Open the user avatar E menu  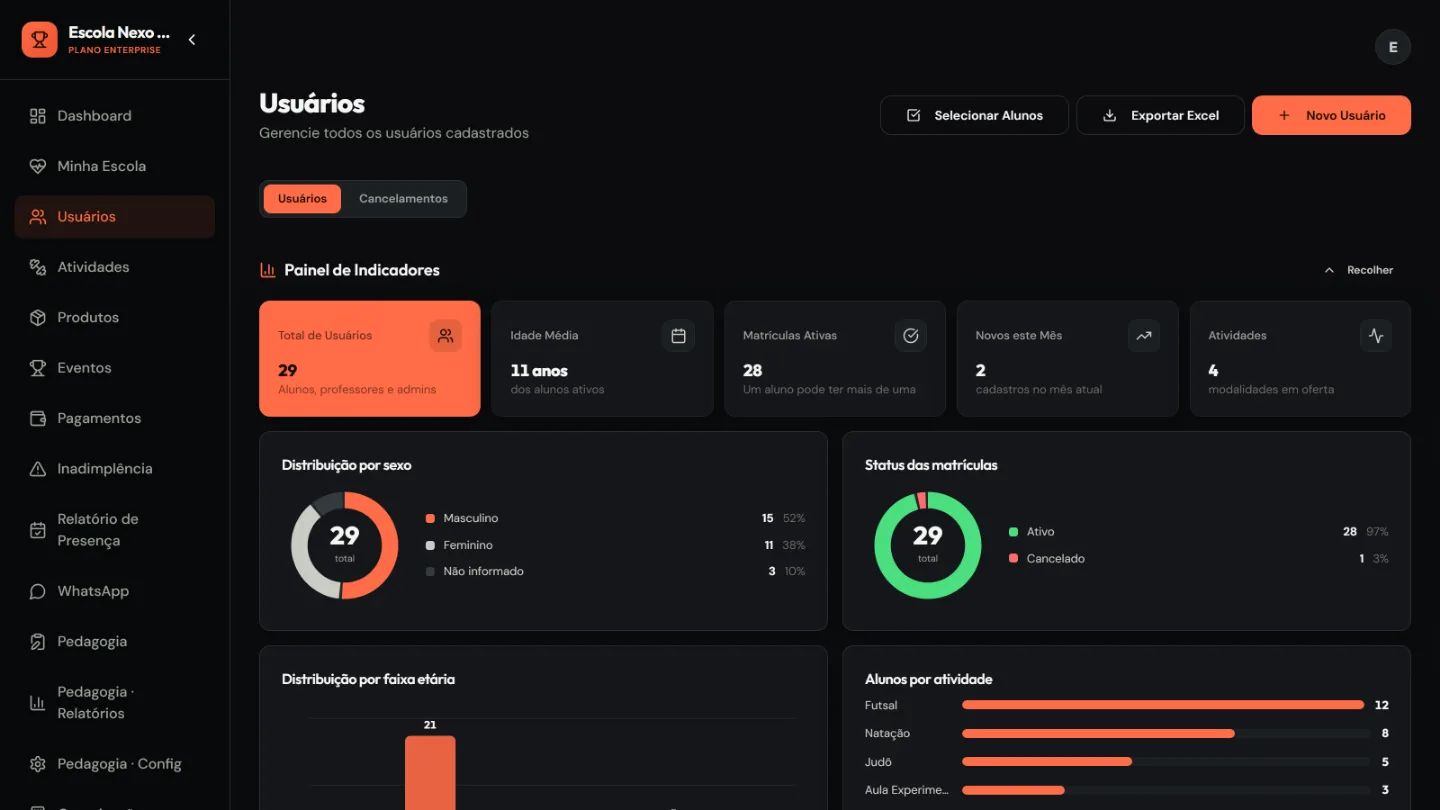1393,47
